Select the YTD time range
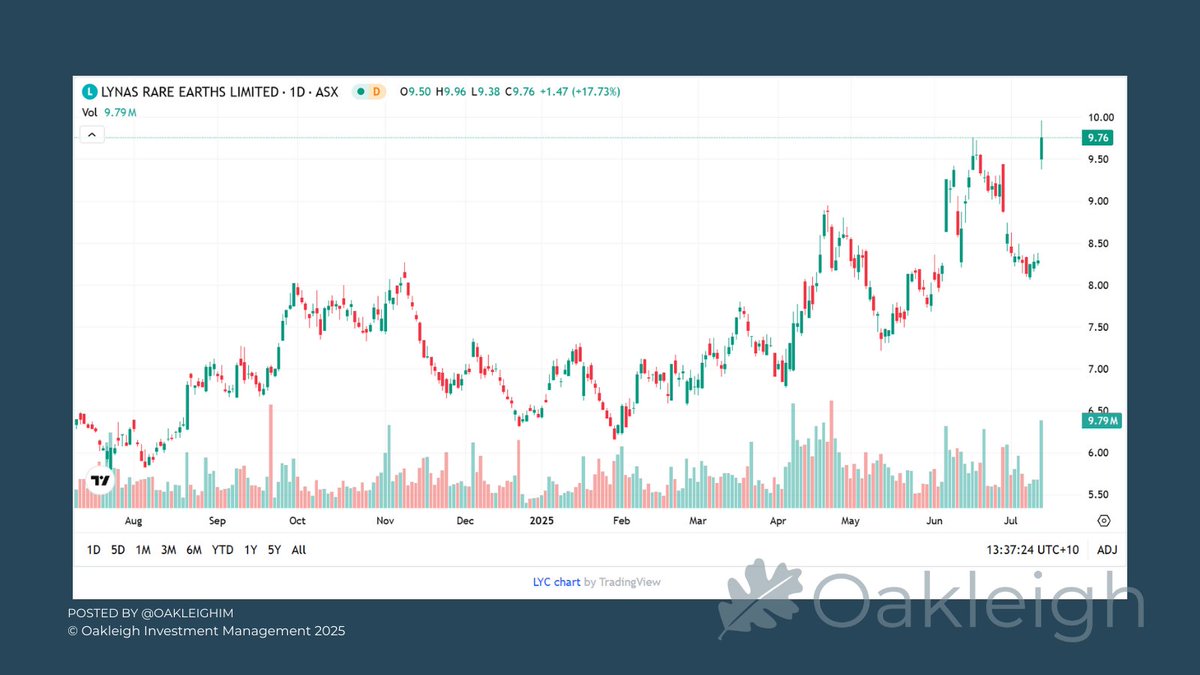 pos(222,550)
